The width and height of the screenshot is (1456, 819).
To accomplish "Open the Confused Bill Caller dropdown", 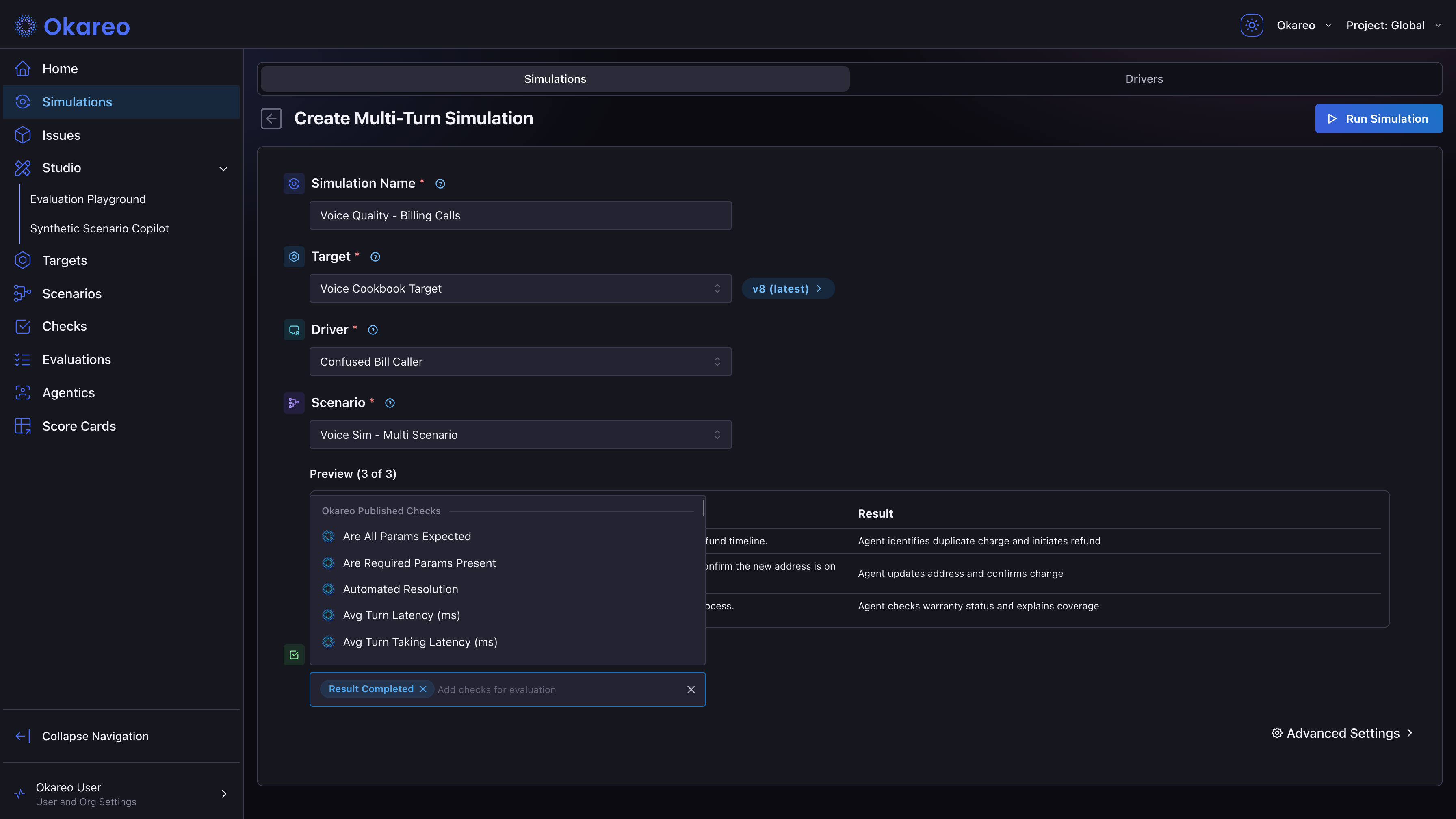I will pyautogui.click(x=520, y=361).
